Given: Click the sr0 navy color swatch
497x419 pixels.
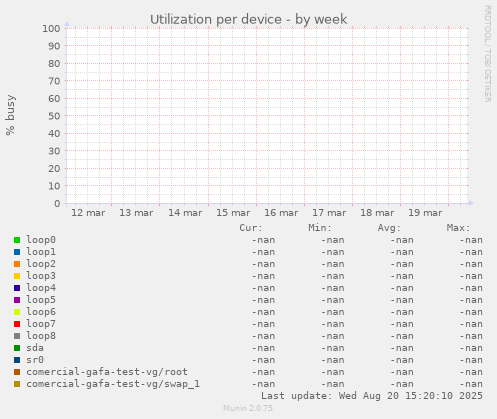Looking at the screenshot, I should point(17,360).
